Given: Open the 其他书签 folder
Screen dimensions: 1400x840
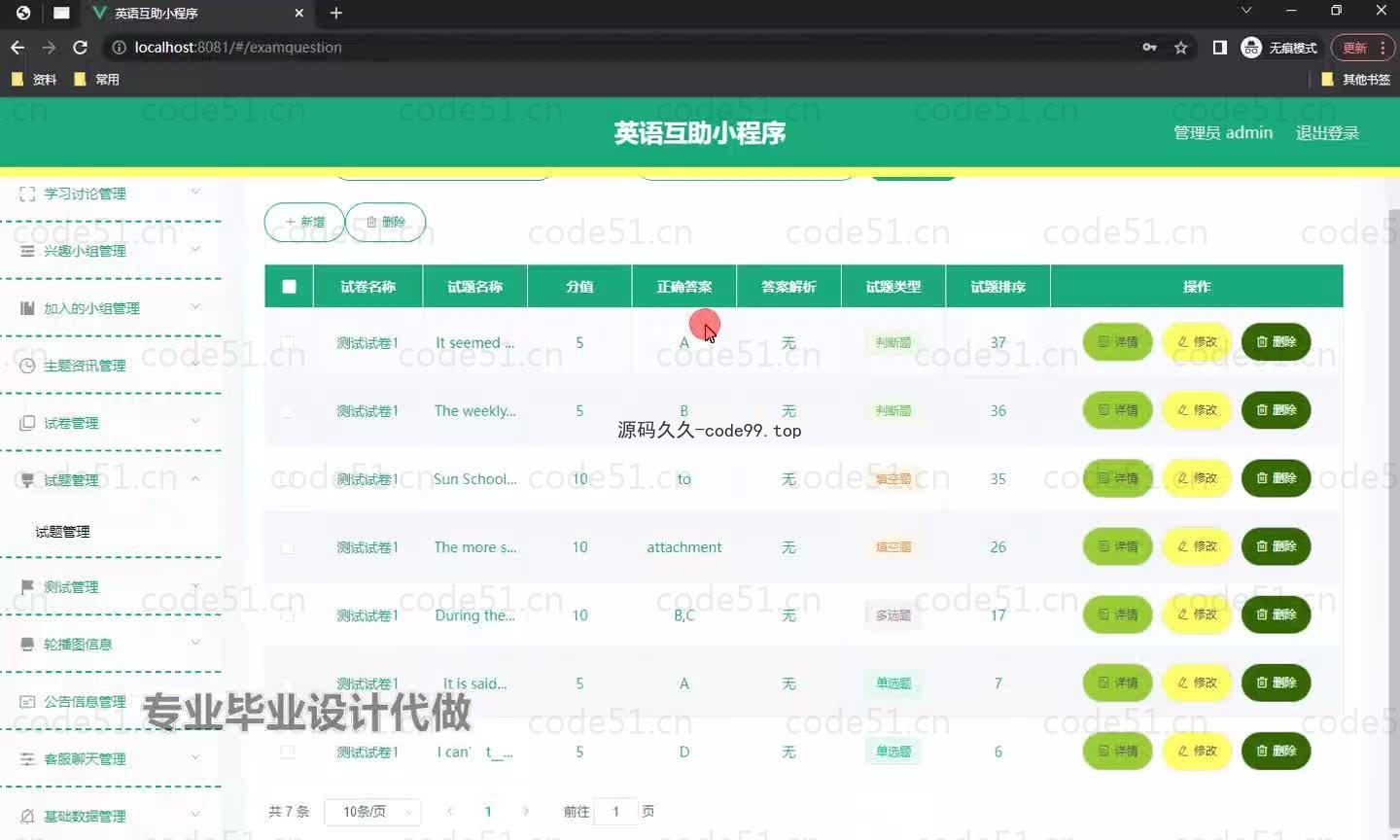Looking at the screenshot, I should click(x=1356, y=80).
